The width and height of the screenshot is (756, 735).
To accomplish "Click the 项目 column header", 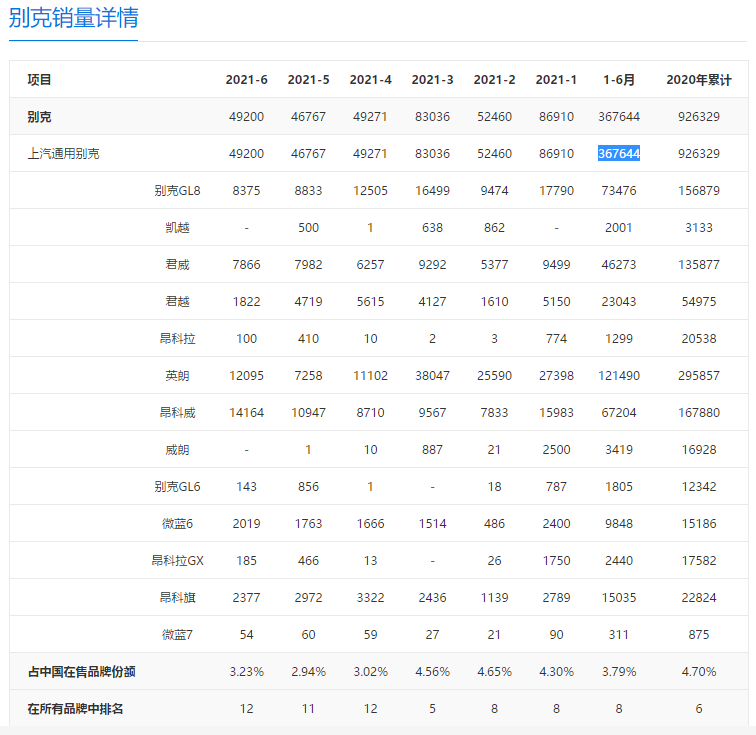I will click(39, 80).
